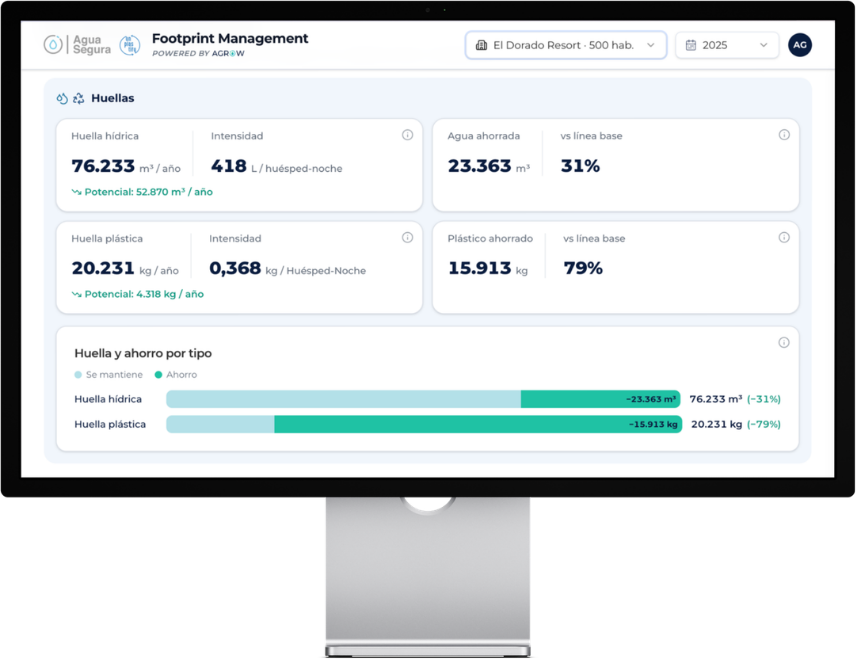Open the 2025 year dropdown
Viewport: 856px width, 659px height.
[727, 45]
